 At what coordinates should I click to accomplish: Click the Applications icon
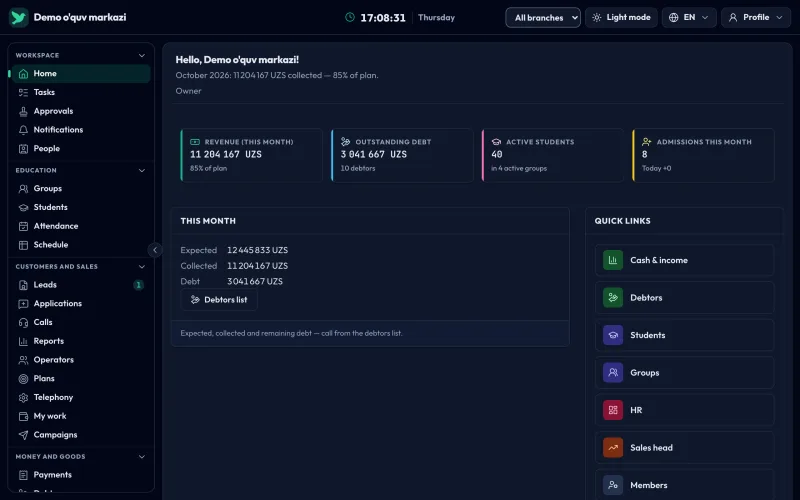pyautogui.click(x=23, y=304)
